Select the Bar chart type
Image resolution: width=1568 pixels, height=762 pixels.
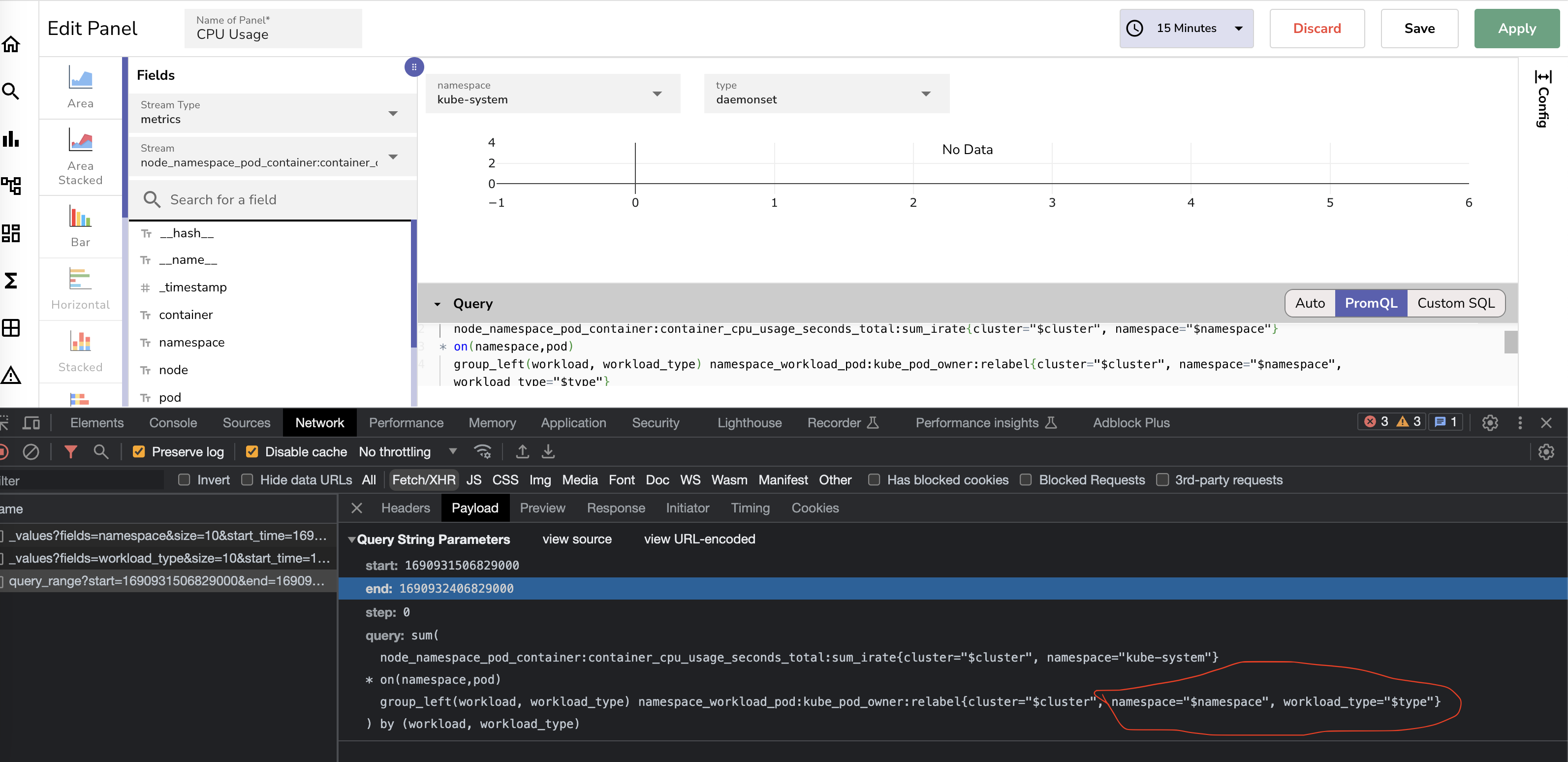tap(80, 226)
